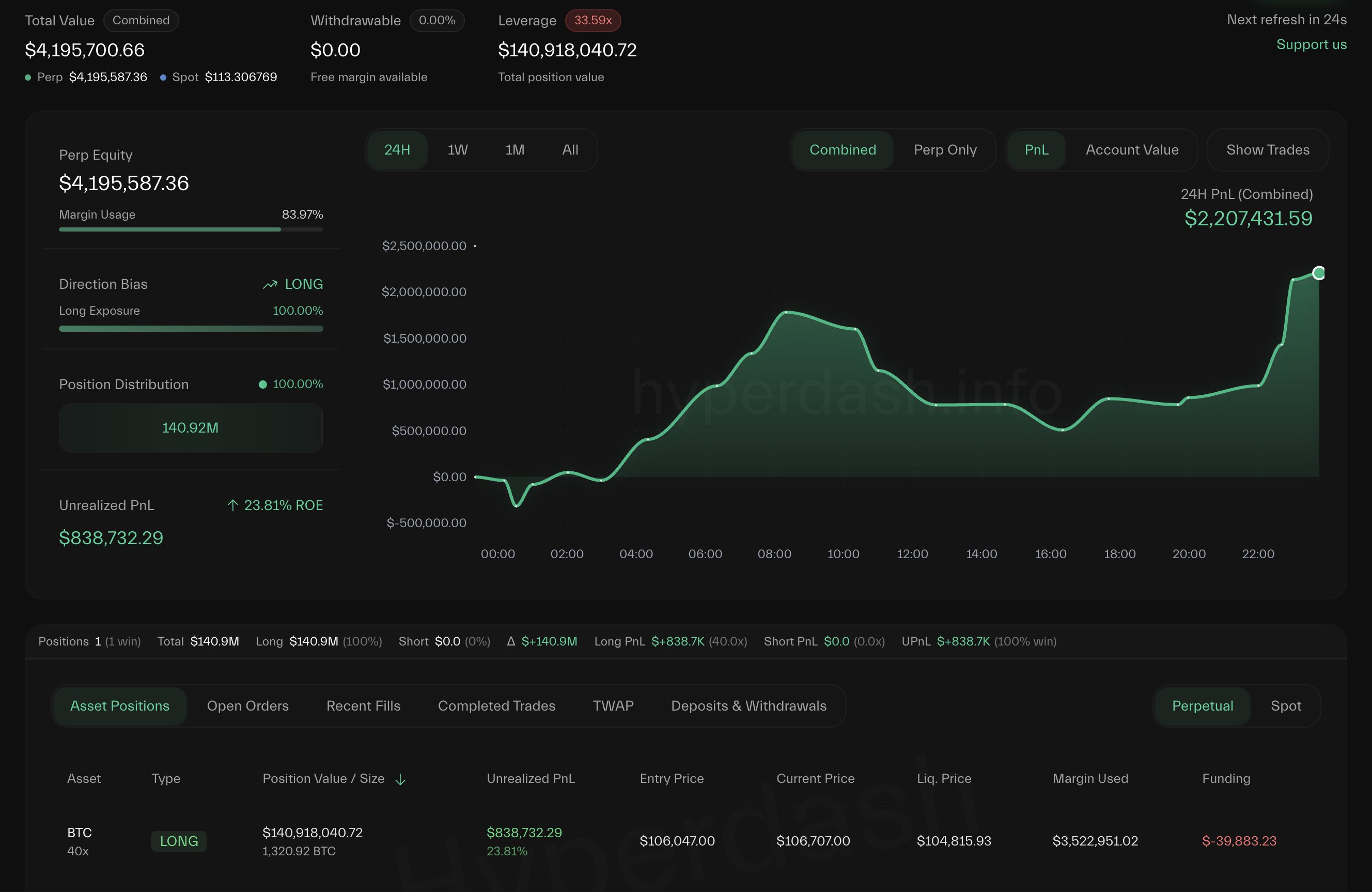This screenshot has height=892, width=1372.
Task: Click the Support us link
Action: pos(1312,44)
